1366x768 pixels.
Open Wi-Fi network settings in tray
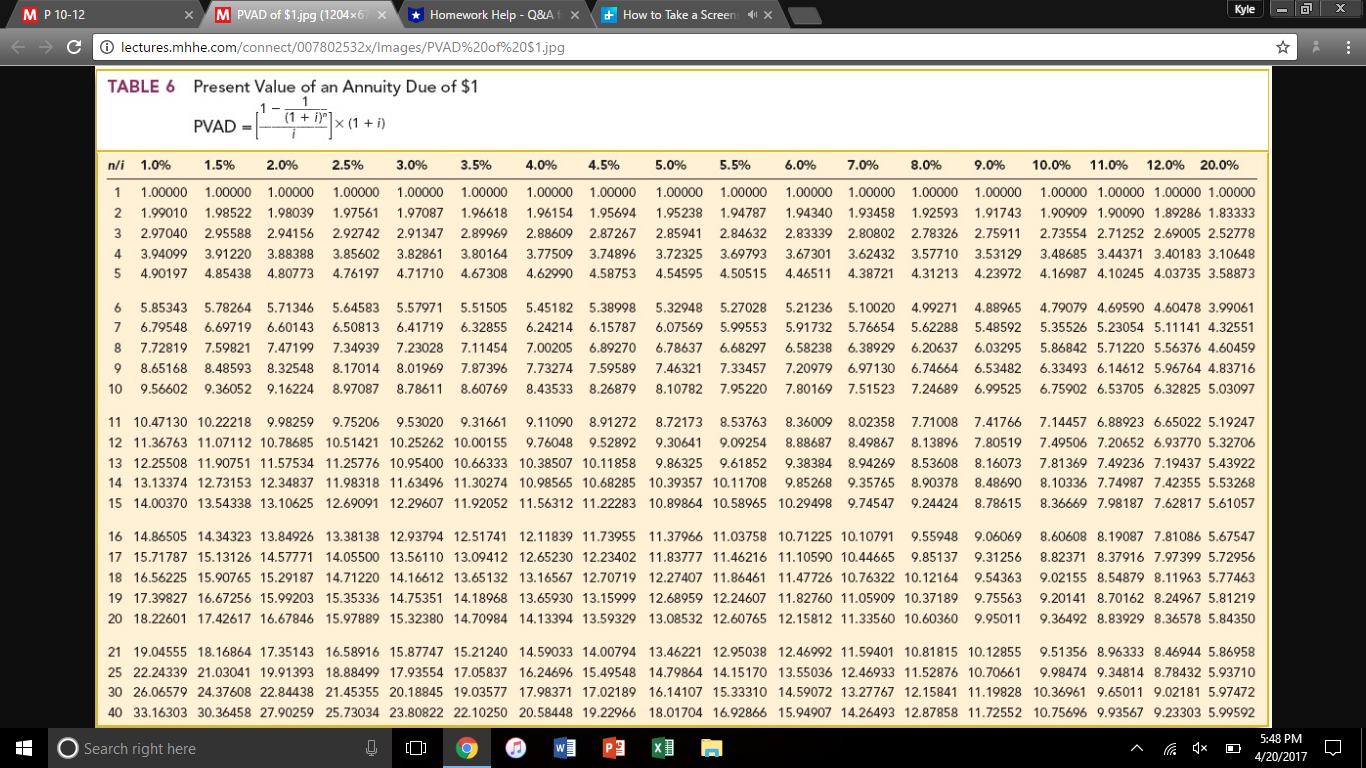[x=1171, y=748]
